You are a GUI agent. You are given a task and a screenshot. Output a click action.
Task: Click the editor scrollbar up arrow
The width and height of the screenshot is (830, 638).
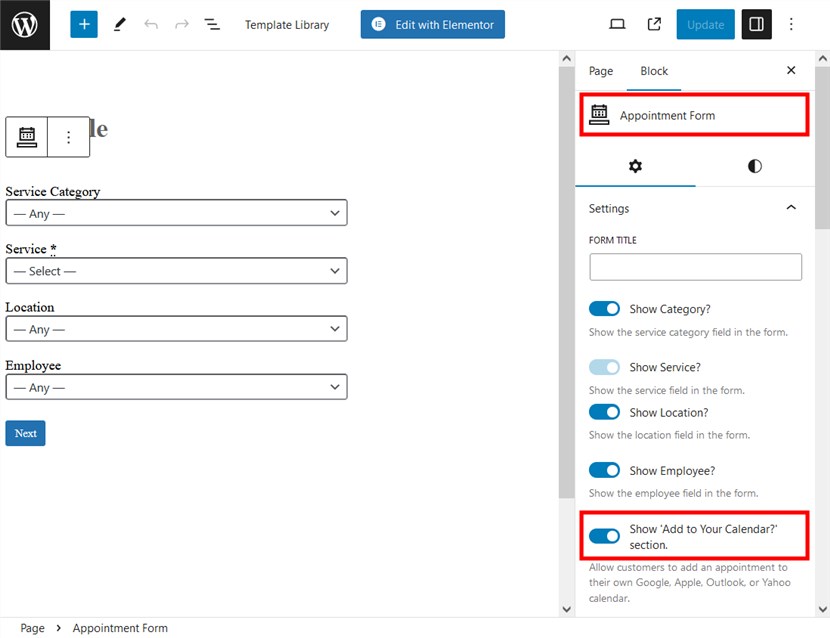tap(566, 58)
